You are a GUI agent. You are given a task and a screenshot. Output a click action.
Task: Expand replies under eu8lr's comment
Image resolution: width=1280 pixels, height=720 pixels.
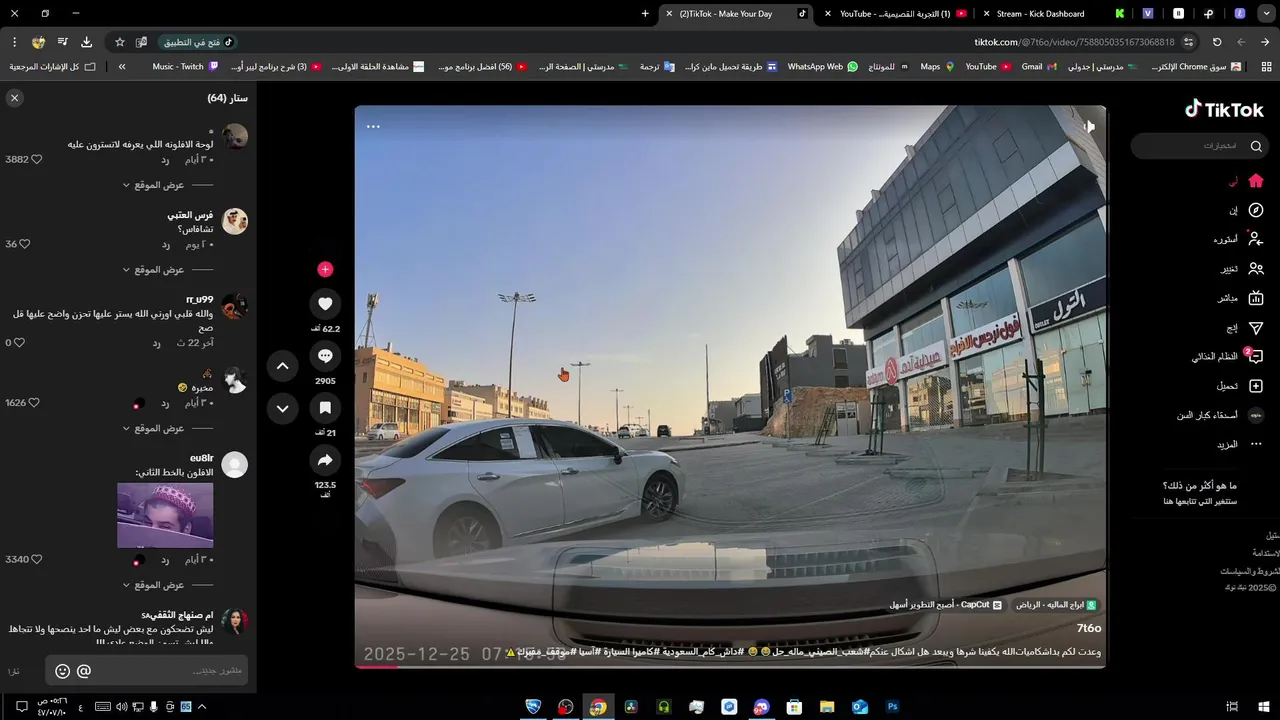pos(154,585)
